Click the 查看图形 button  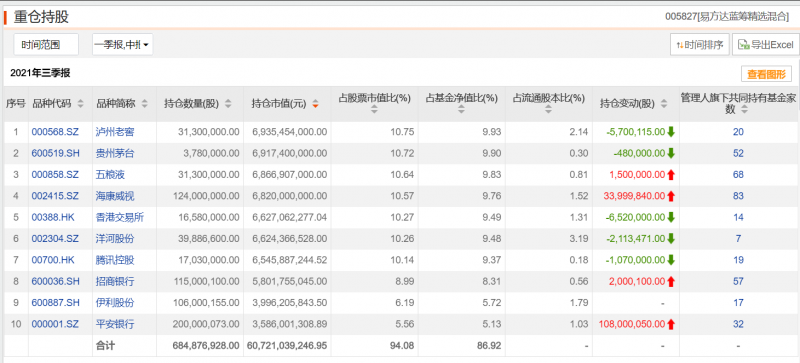click(x=766, y=74)
